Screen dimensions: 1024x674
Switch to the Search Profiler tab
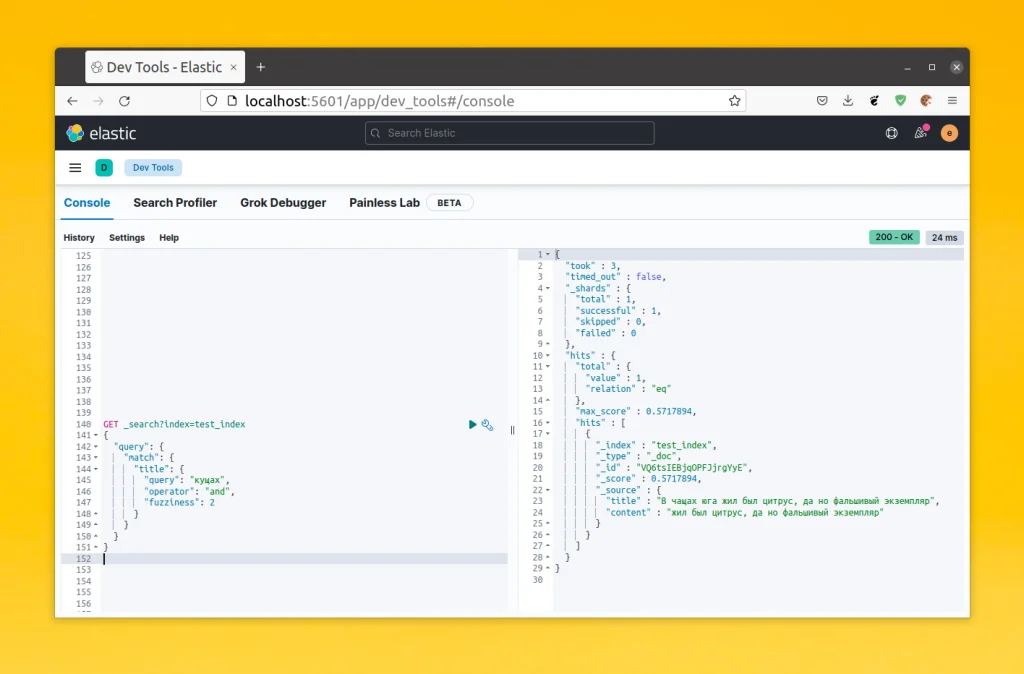[x=175, y=203]
